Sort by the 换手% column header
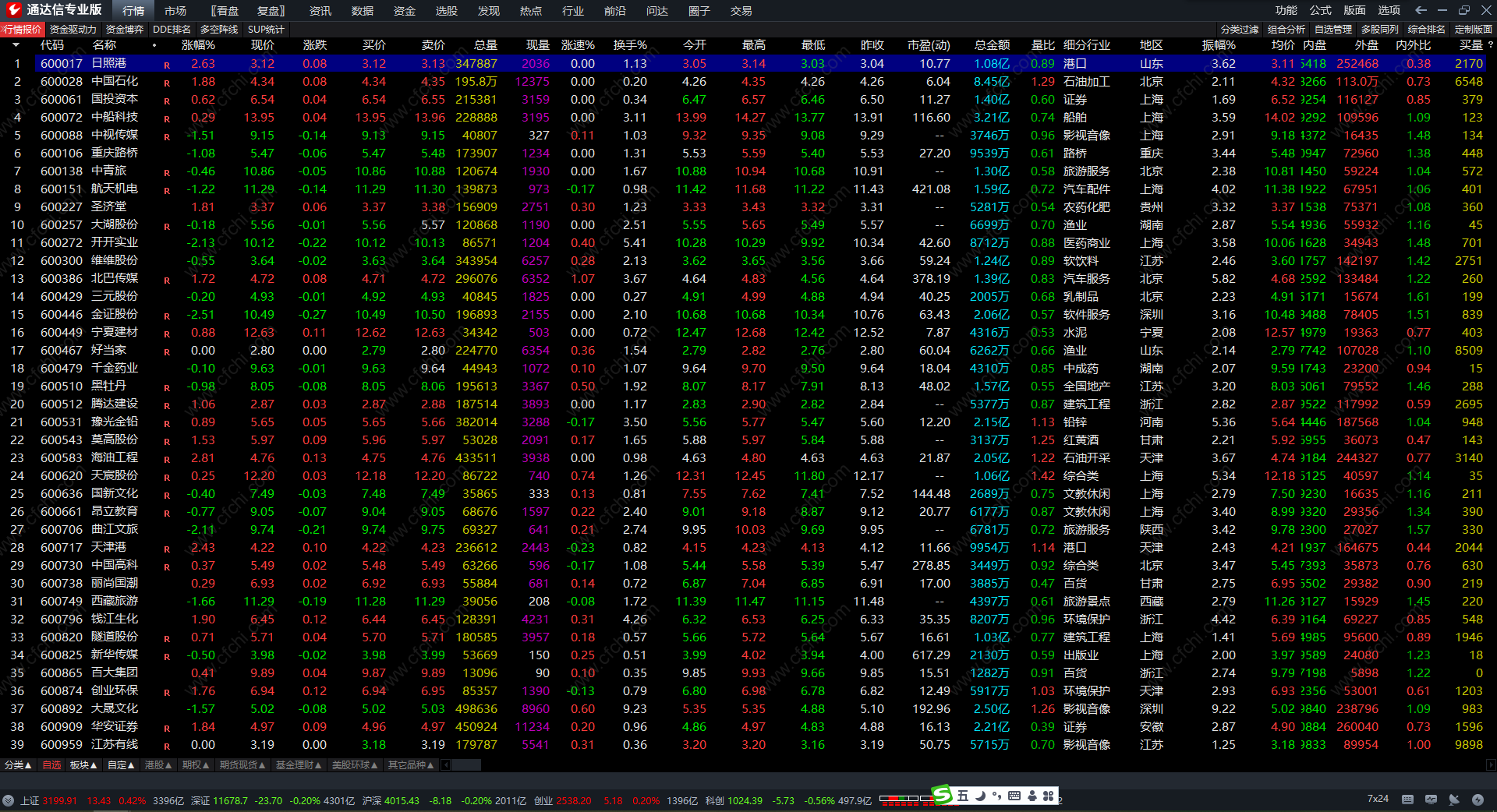 [x=630, y=45]
